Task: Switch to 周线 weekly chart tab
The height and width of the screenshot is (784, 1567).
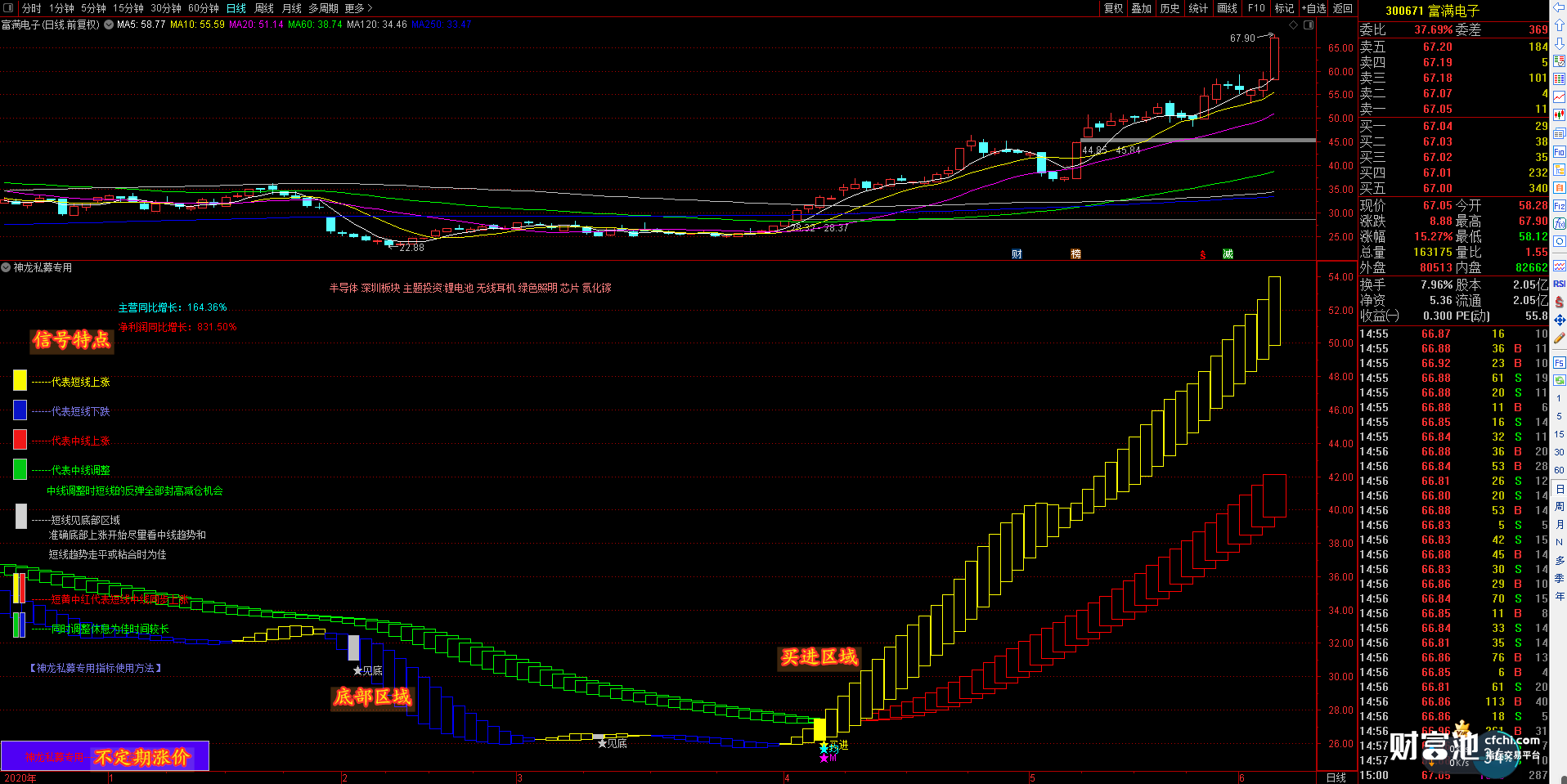Action: (264, 8)
